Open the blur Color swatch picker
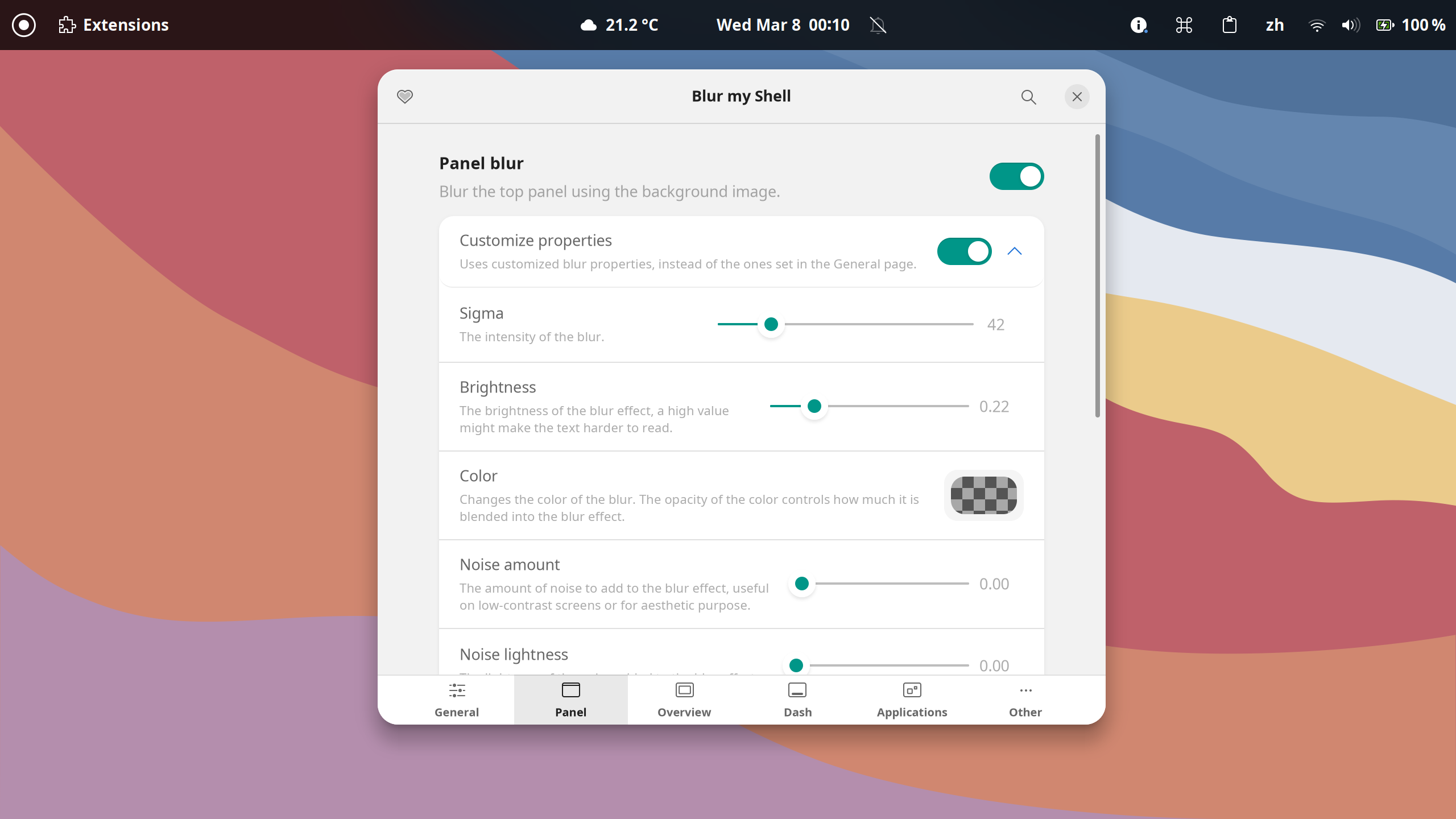Image resolution: width=1456 pixels, height=819 pixels. [x=983, y=495]
